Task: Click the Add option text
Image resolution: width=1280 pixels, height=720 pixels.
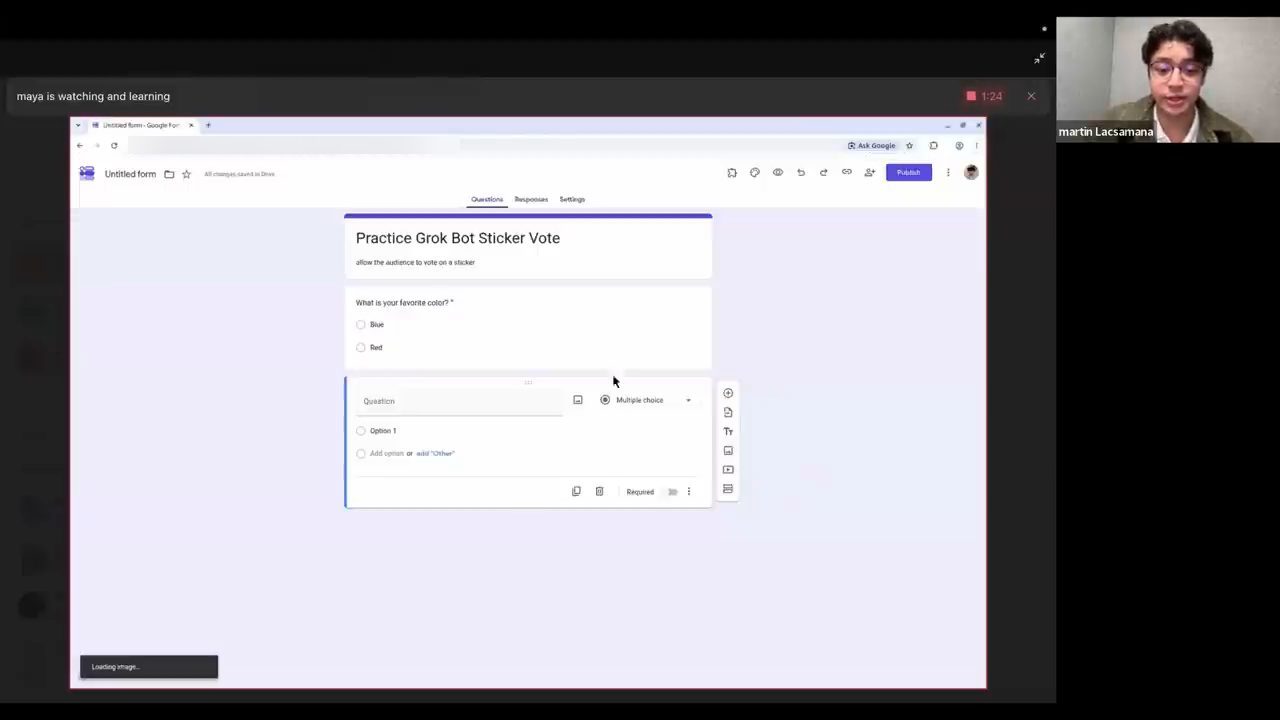Action: coord(387,453)
